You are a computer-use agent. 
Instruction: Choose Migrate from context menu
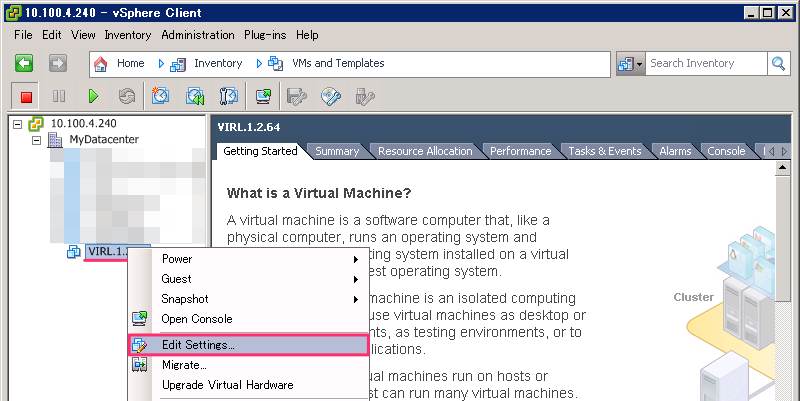[x=248, y=365]
